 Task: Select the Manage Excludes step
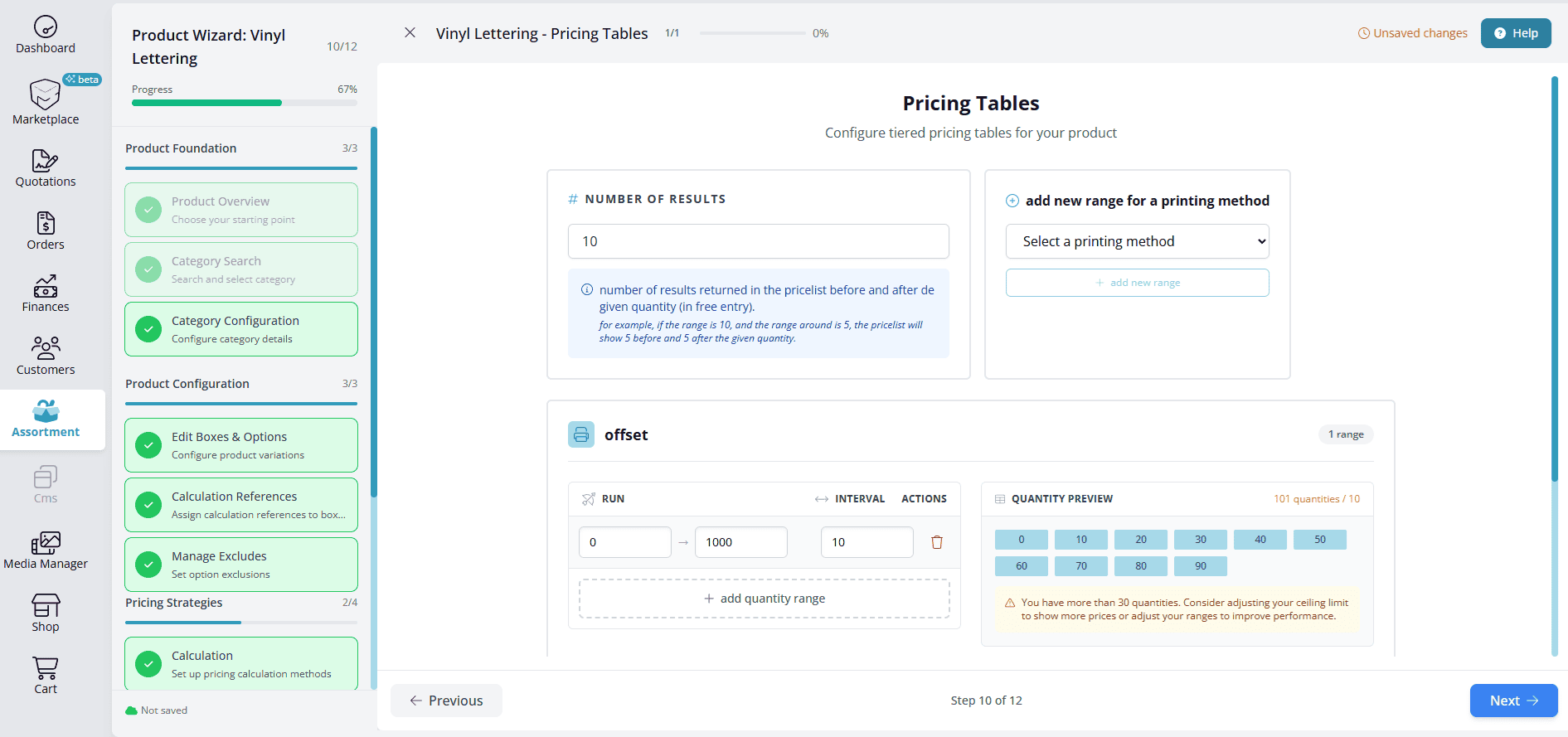241,565
